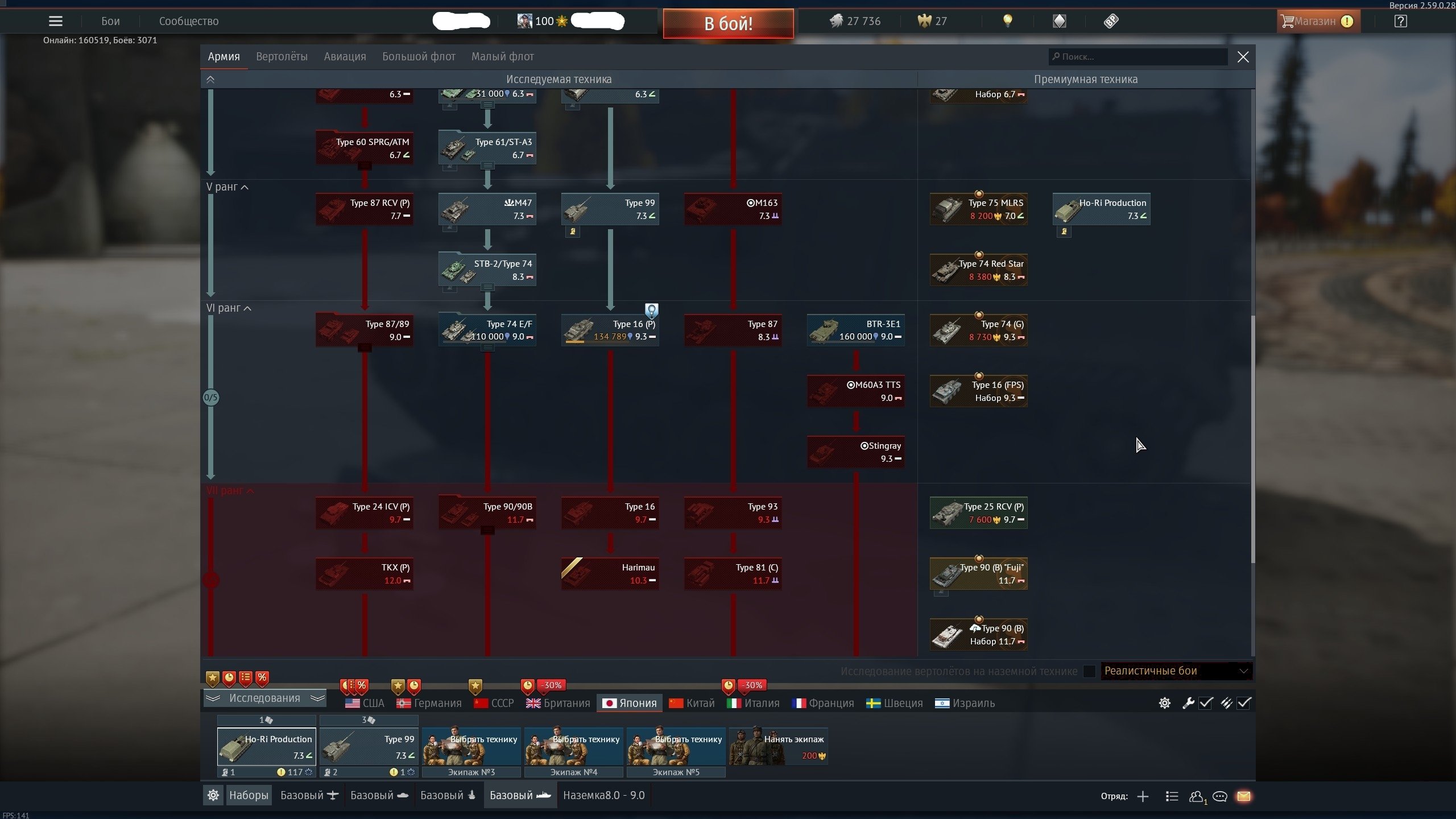Toggle the auto-repair wrench checkbox
The image size is (1456, 819).
(x=1206, y=703)
